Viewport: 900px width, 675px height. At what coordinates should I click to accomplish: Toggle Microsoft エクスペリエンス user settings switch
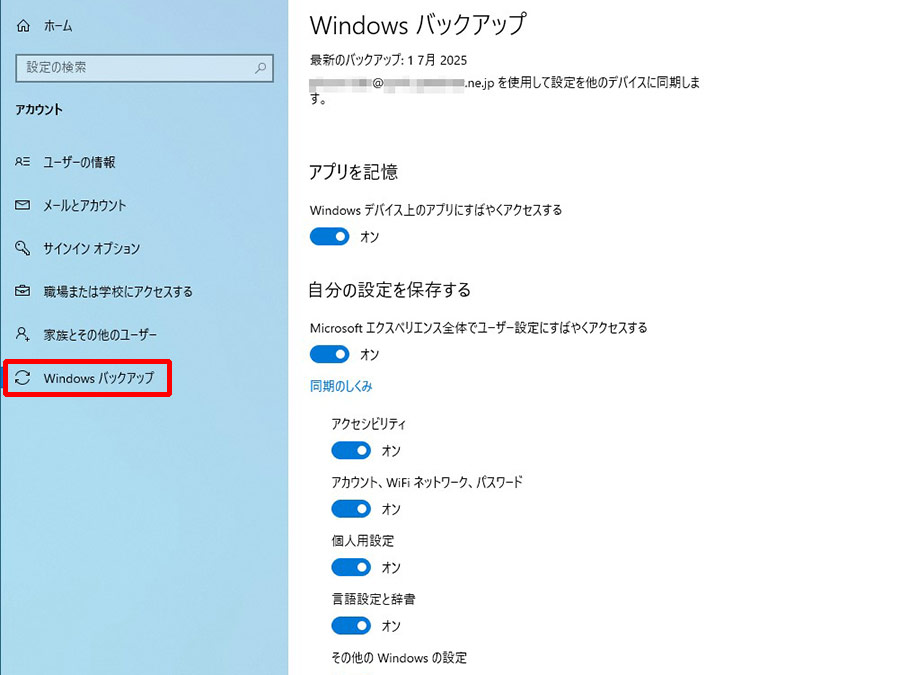click(x=329, y=354)
